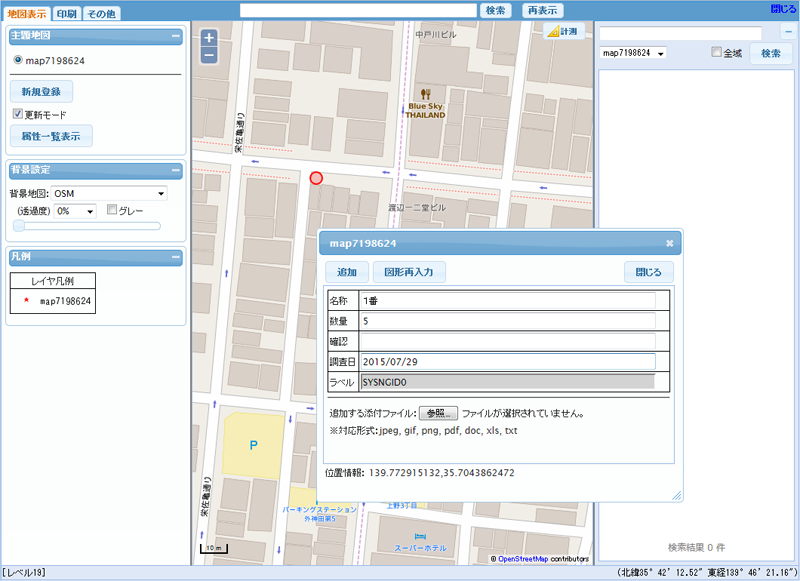800x581 pixels.
Task: Click the 検索 button in right panel
Action: [x=771, y=54]
